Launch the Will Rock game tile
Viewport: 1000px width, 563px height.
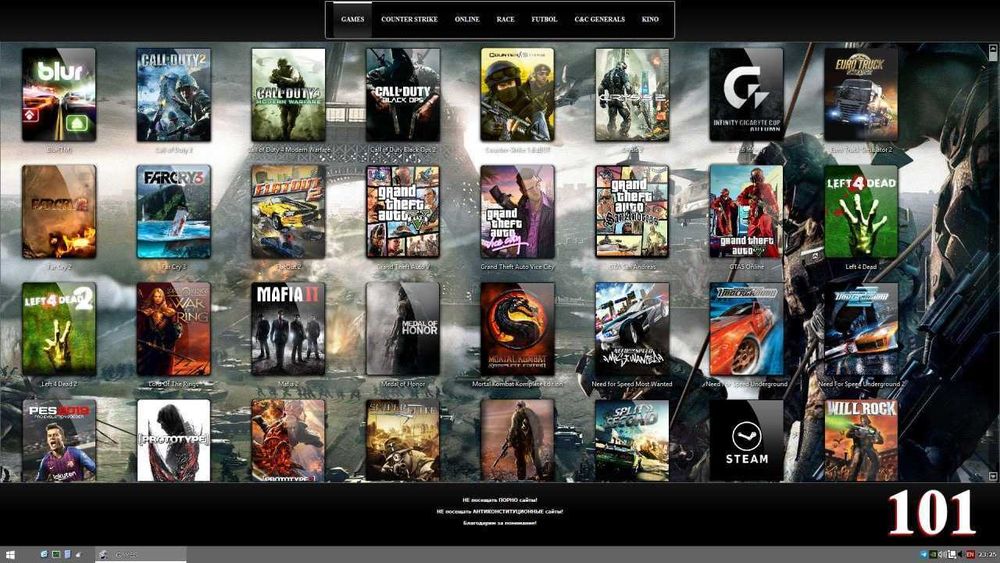[861, 441]
